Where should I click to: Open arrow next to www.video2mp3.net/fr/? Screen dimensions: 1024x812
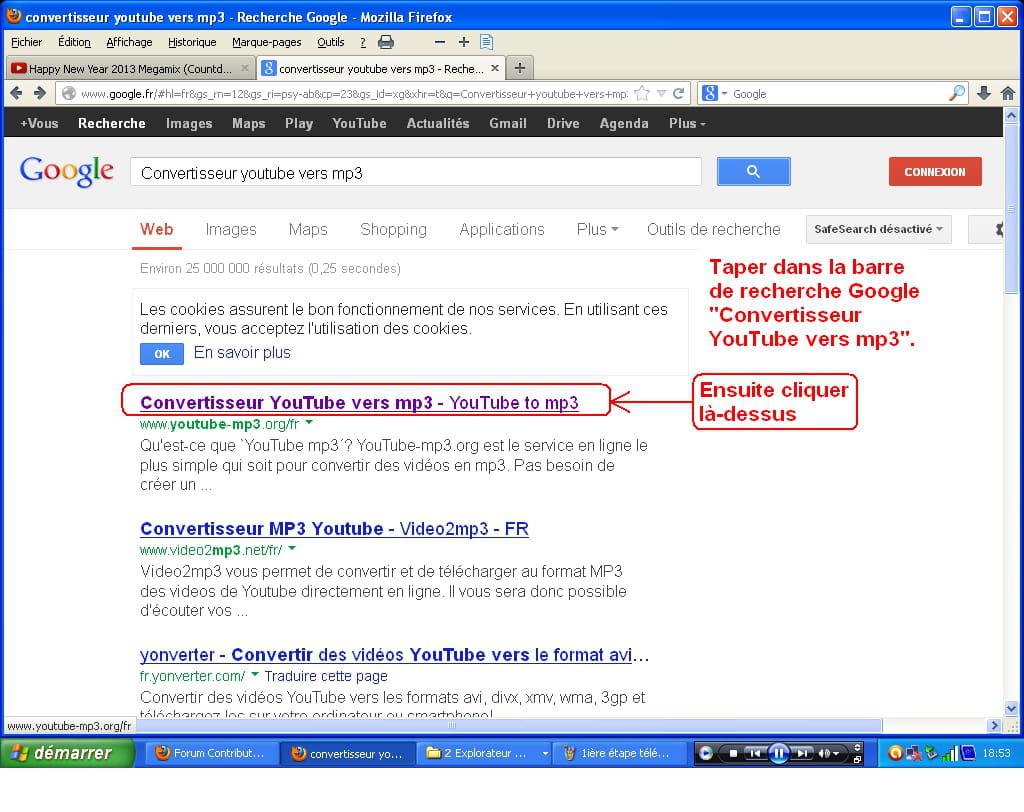[292, 549]
